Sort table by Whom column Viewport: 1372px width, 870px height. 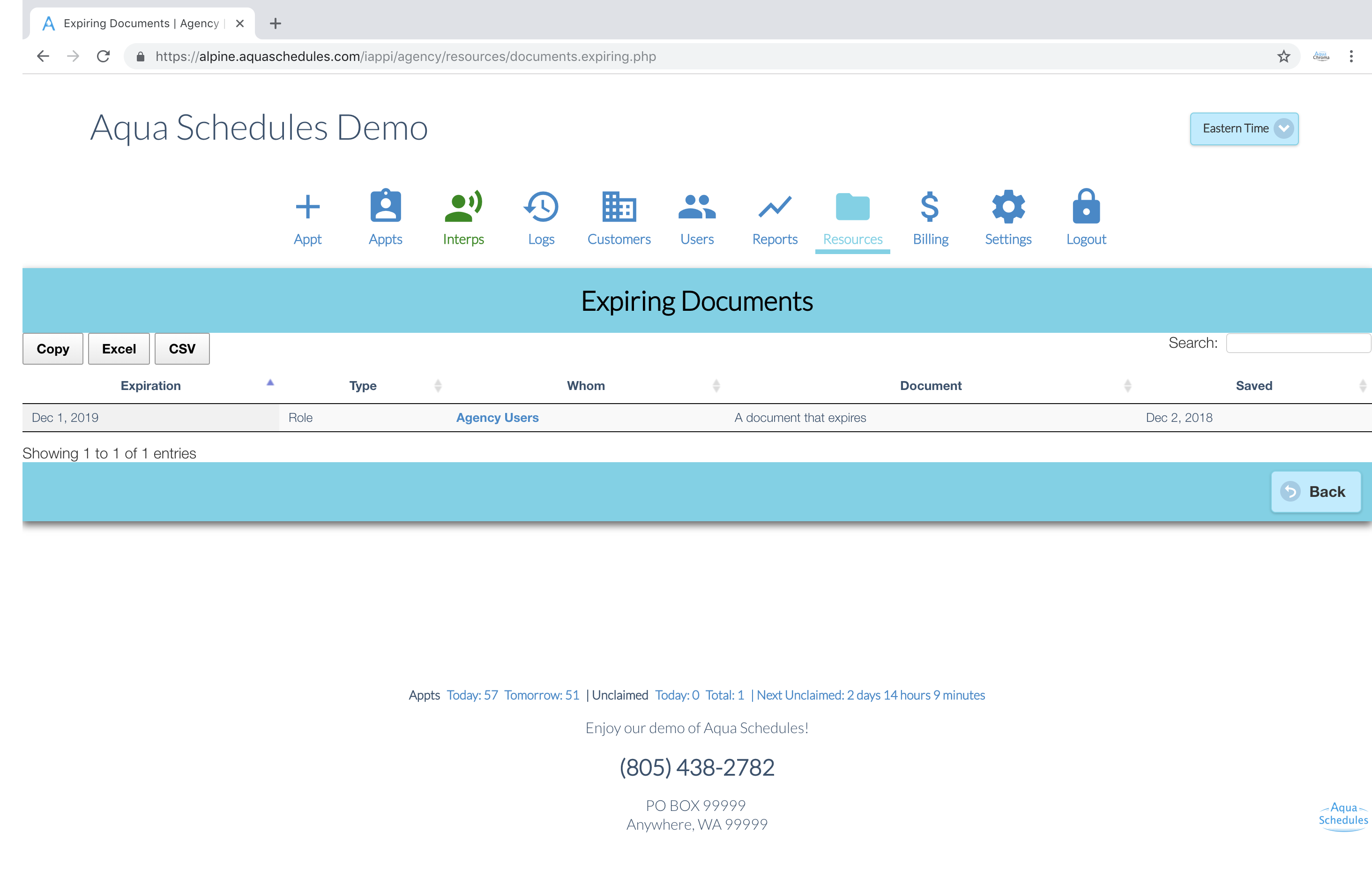coord(586,385)
